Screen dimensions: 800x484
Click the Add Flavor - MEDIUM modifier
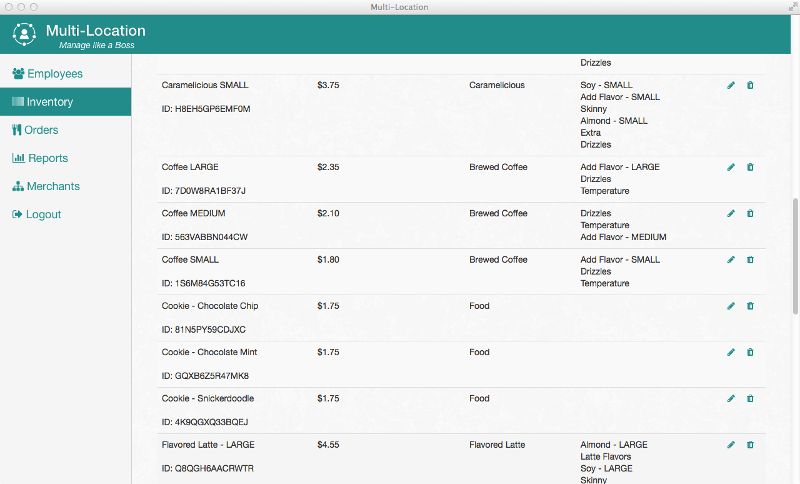pos(623,237)
